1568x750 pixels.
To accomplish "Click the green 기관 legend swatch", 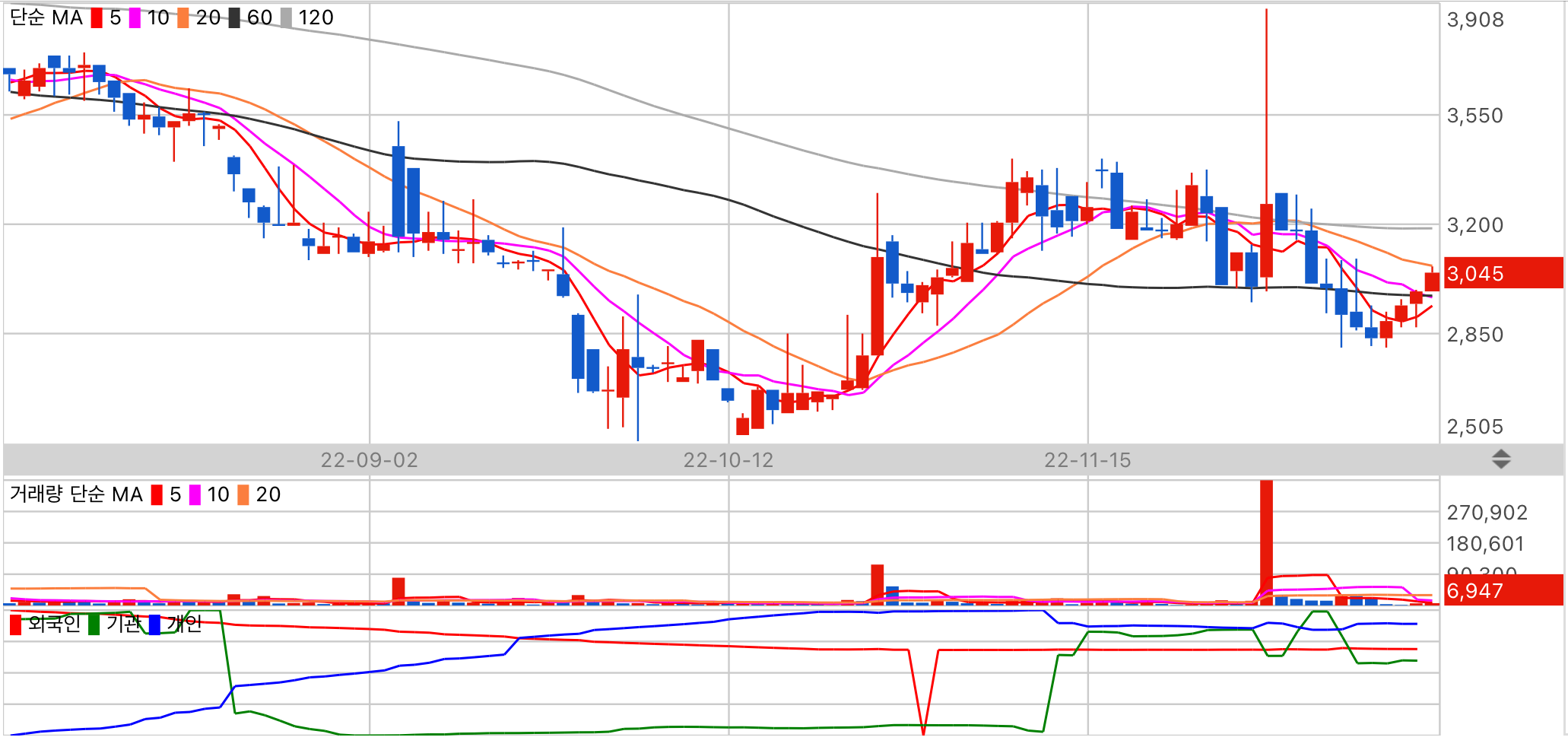I will tap(94, 624).
